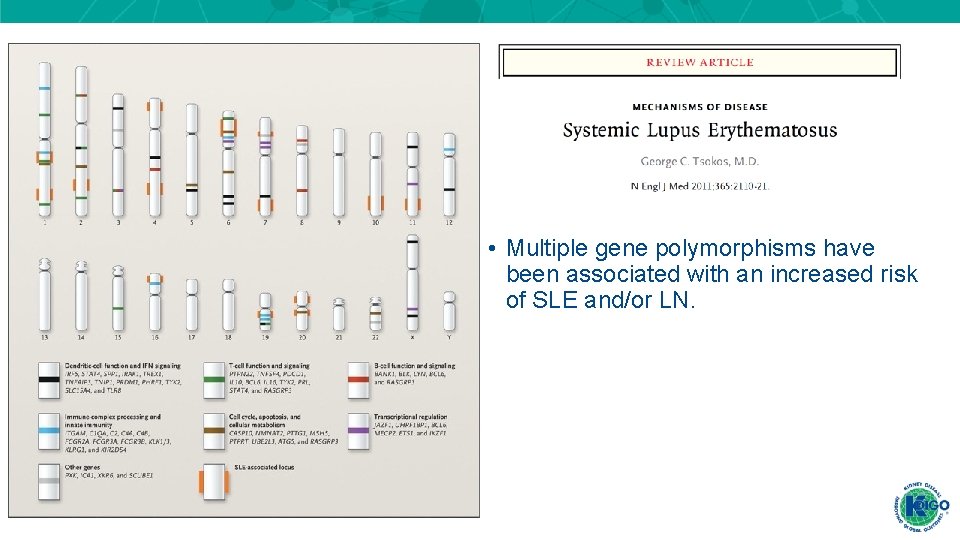Viewport: 960px width, 540px height.
Task: Click the Cell cycle, apoptosis label
Action: coord(264,420)
